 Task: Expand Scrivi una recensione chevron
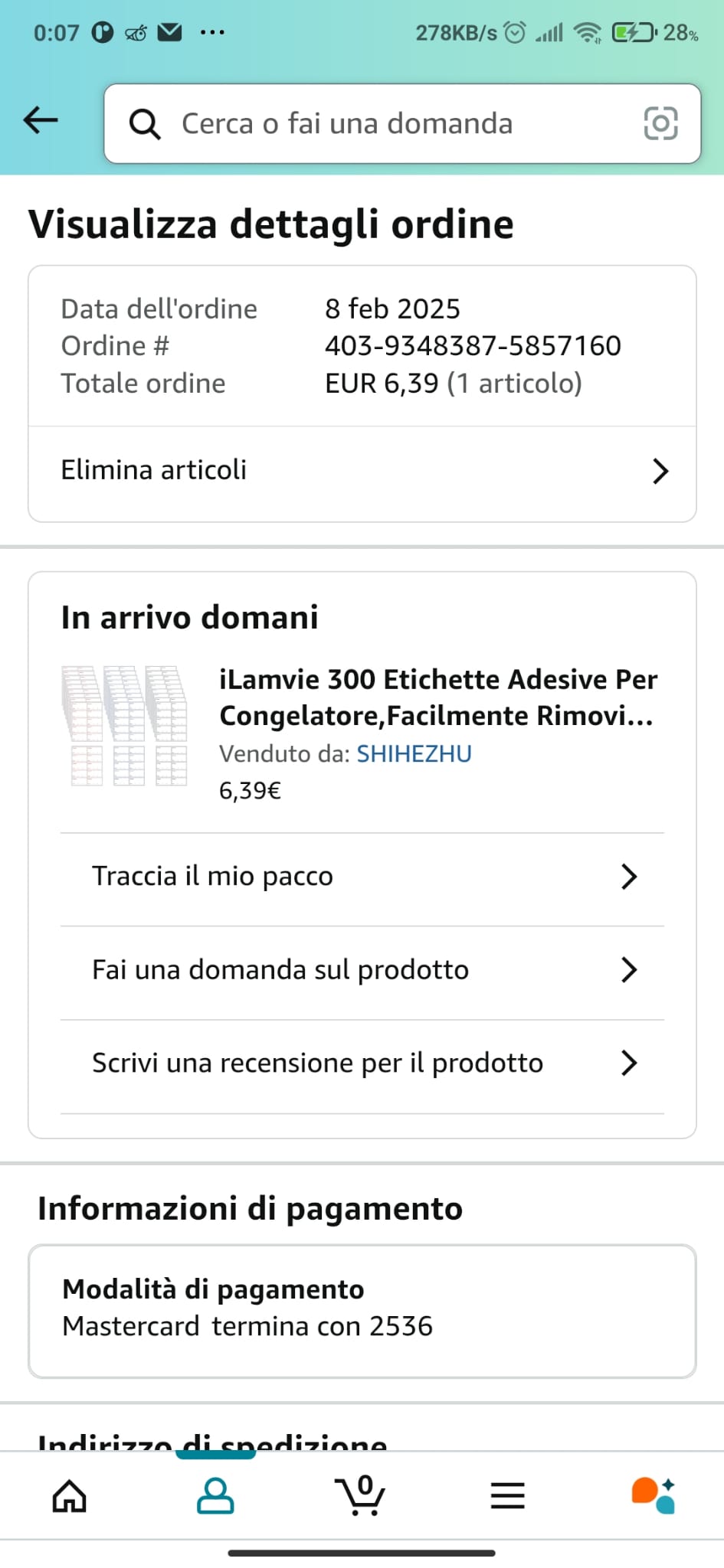tap(629, 1063)
